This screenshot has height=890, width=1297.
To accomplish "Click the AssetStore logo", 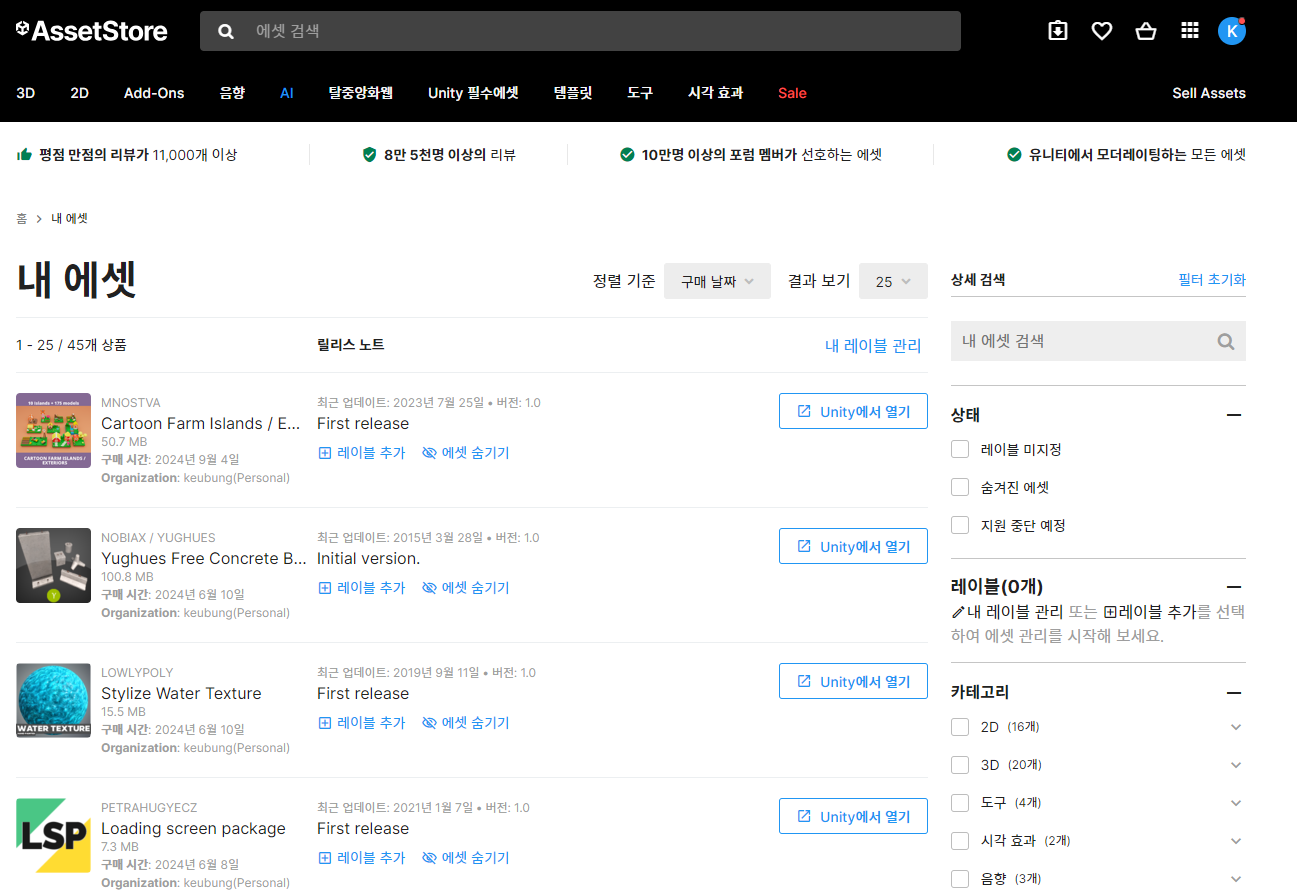I will coord(92,31).
